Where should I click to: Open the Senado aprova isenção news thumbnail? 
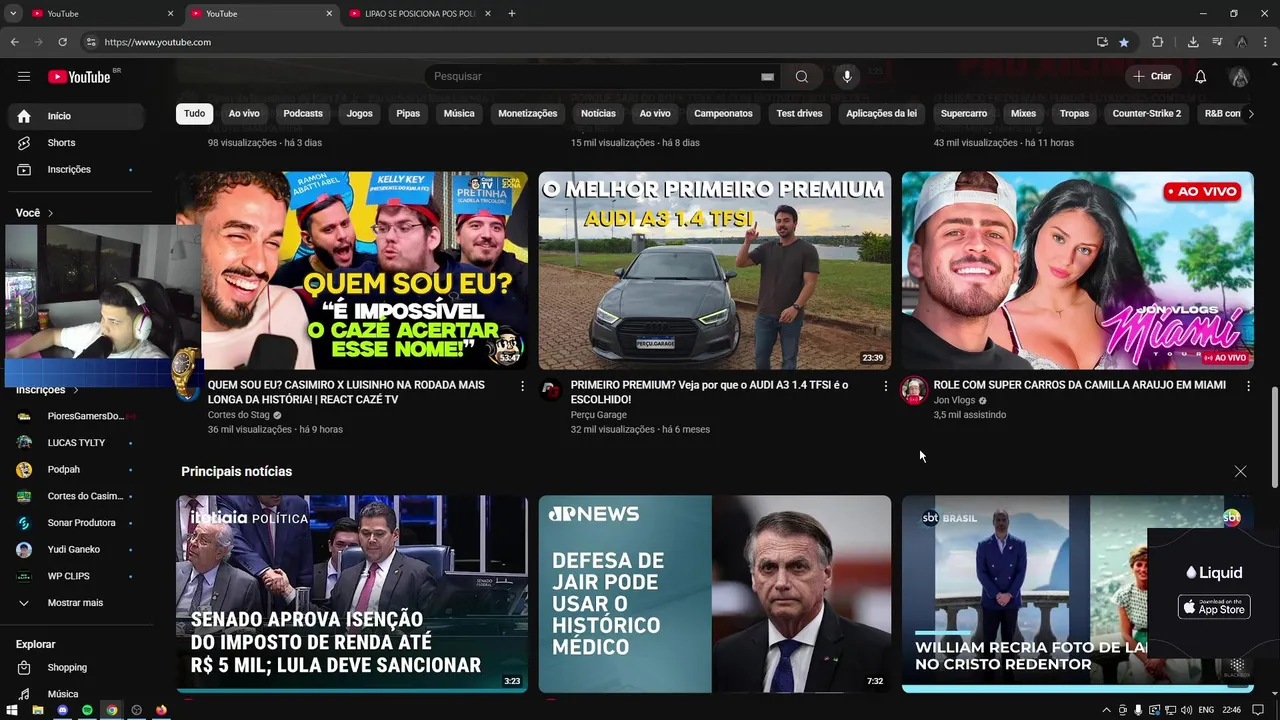352,594
